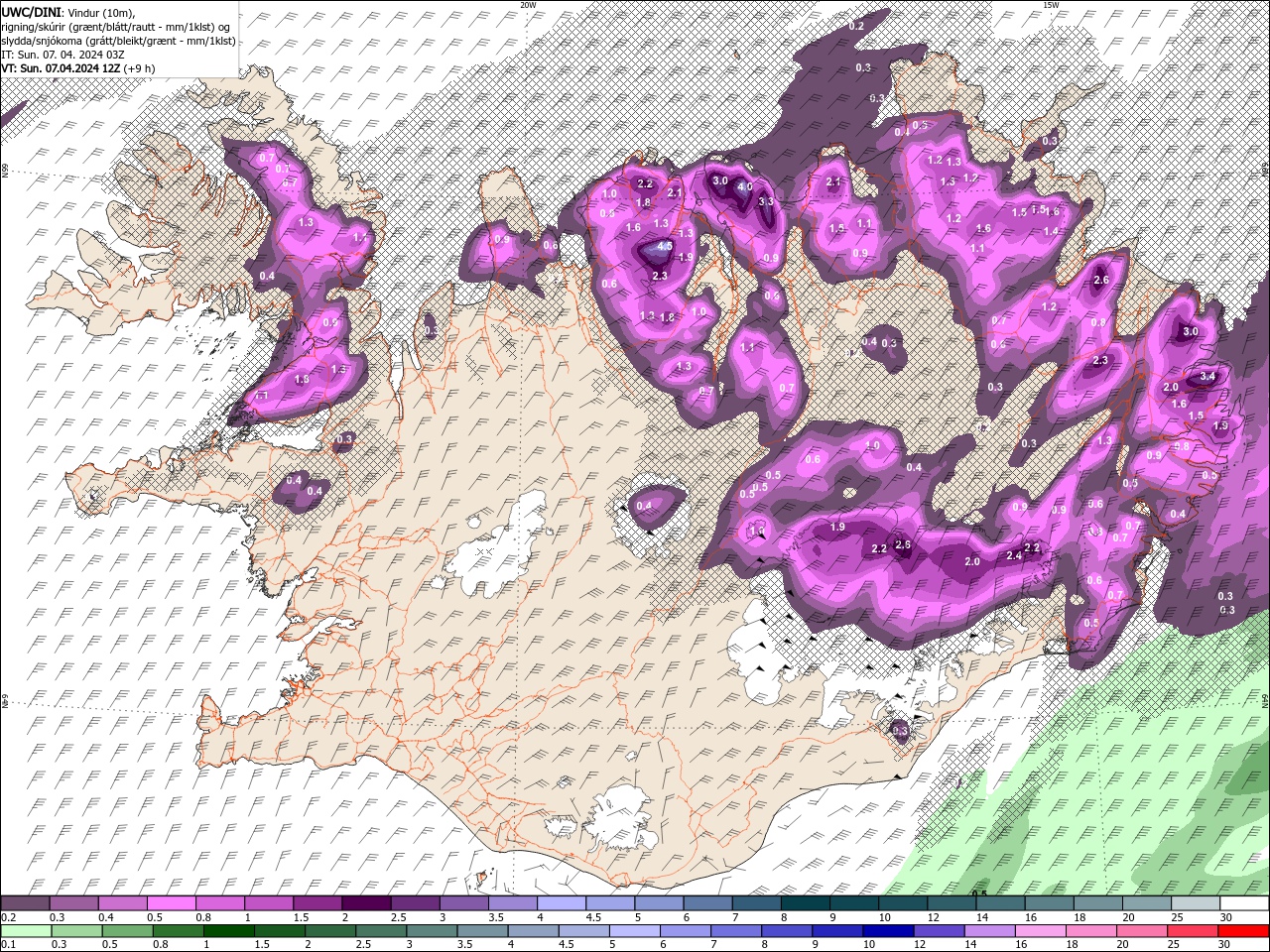Click the white upper swatch at 30
Viewport: 1270px width, 952px height.
pyautogui.click(x=1244, y=903)
